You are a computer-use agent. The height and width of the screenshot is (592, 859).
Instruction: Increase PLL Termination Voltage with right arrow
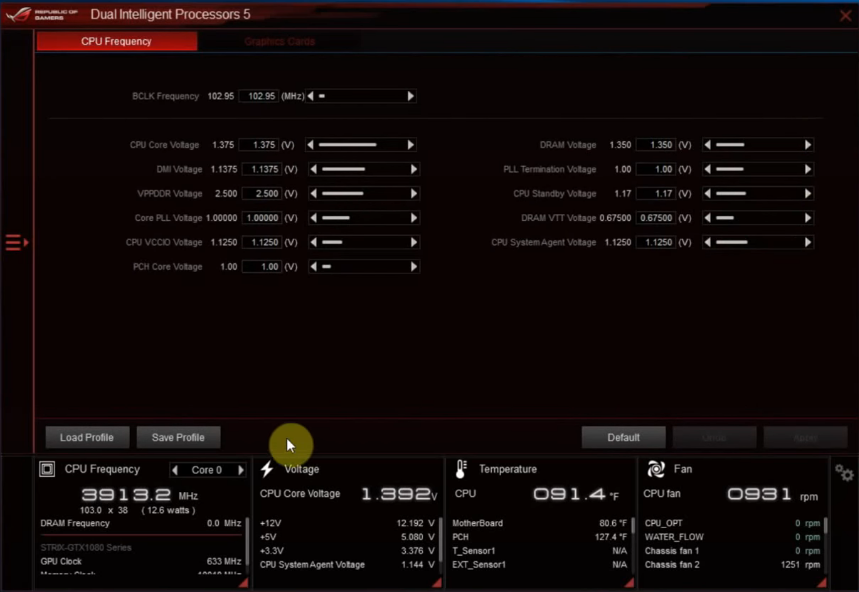808,169
